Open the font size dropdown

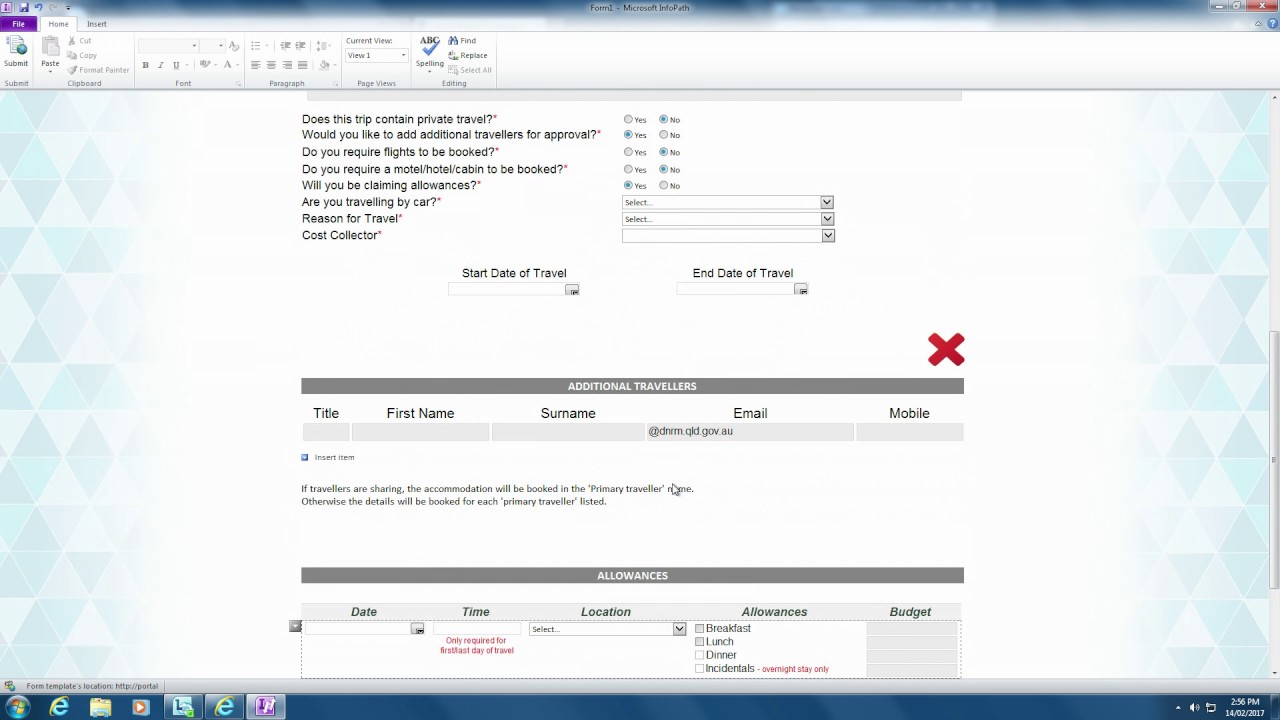220,46
